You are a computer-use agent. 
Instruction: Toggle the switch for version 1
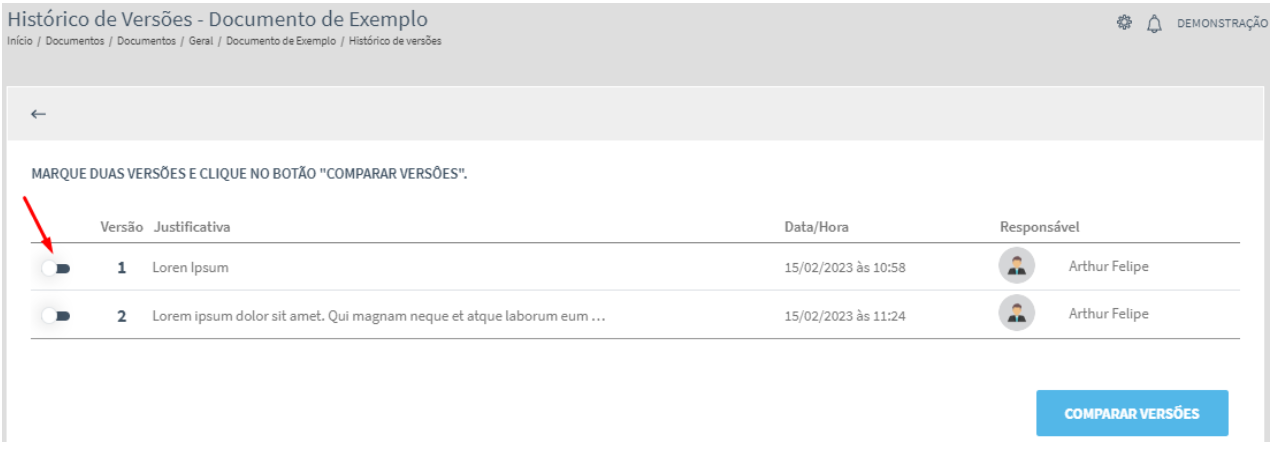coord(56,268)
